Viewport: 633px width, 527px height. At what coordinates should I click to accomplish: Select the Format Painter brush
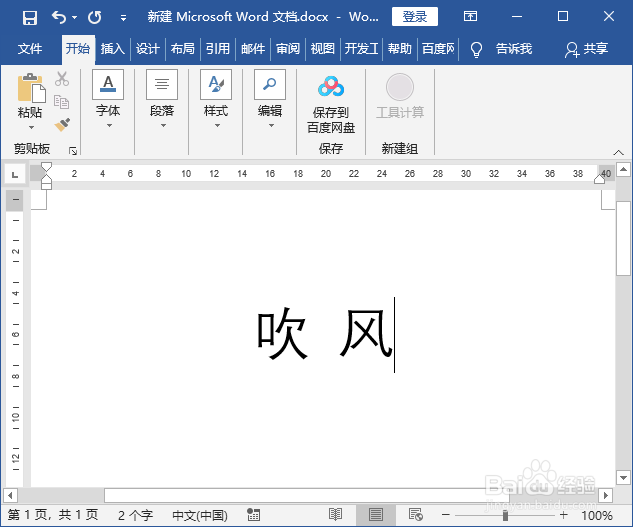pyautogui.click(x=62, y=124)
